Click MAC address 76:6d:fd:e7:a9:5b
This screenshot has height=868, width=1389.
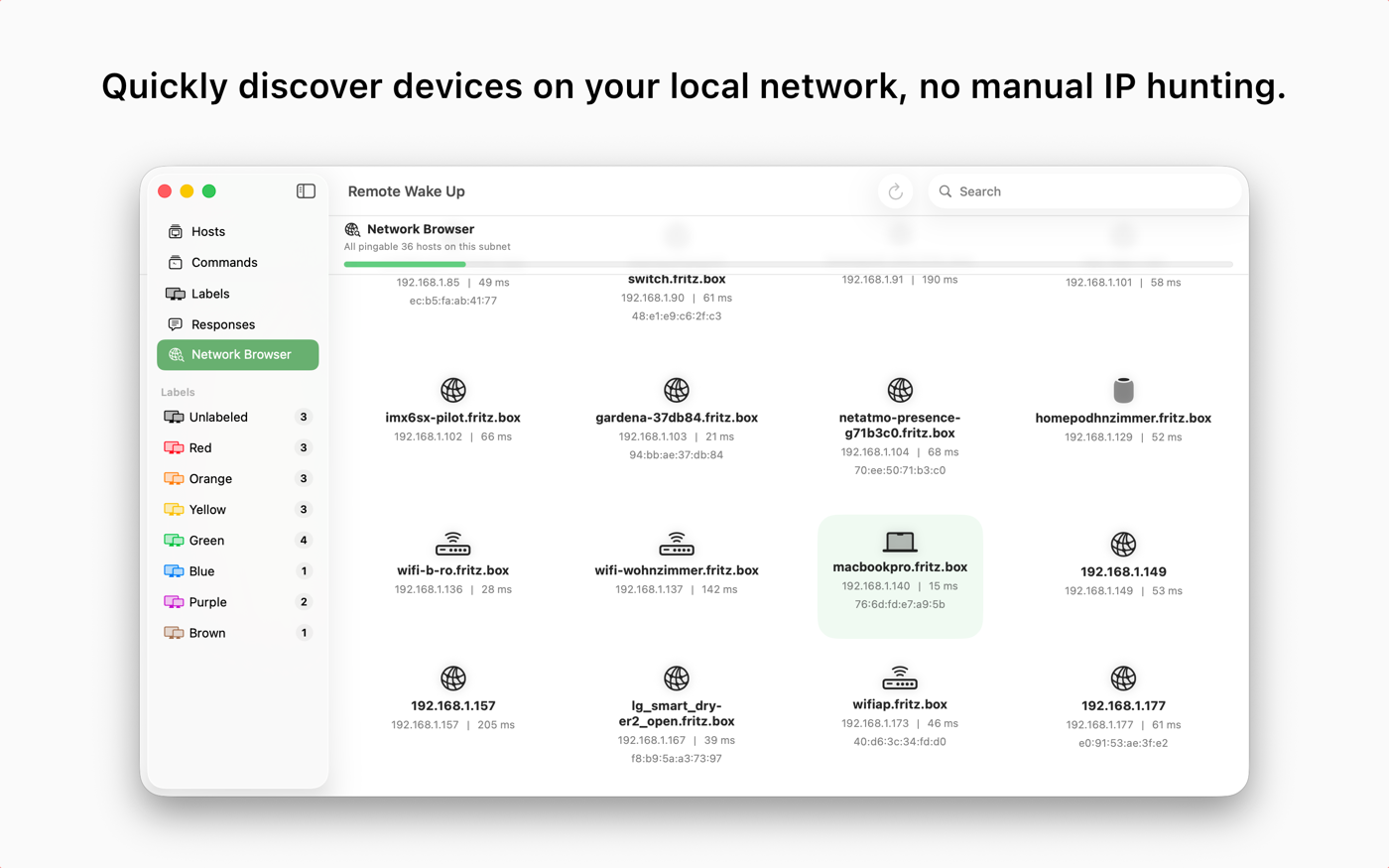(900, 604)
